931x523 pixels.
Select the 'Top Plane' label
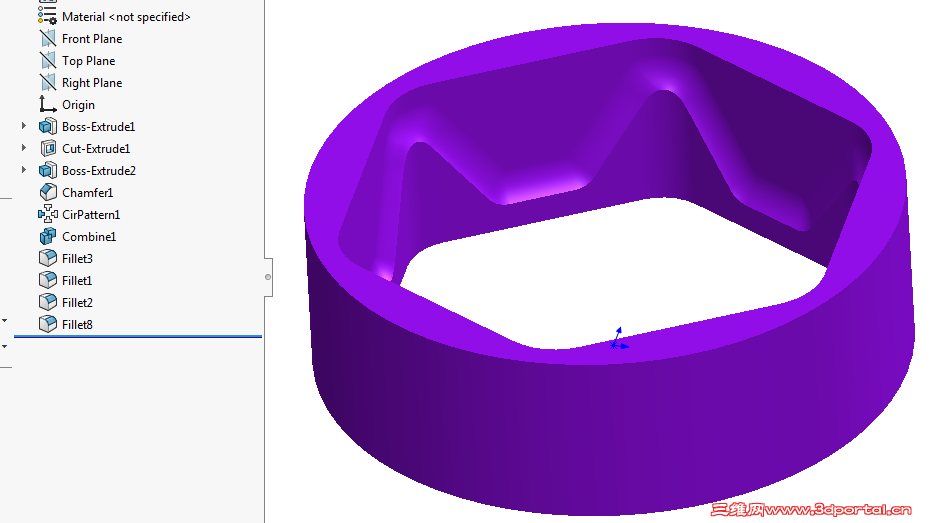(88, 61)
